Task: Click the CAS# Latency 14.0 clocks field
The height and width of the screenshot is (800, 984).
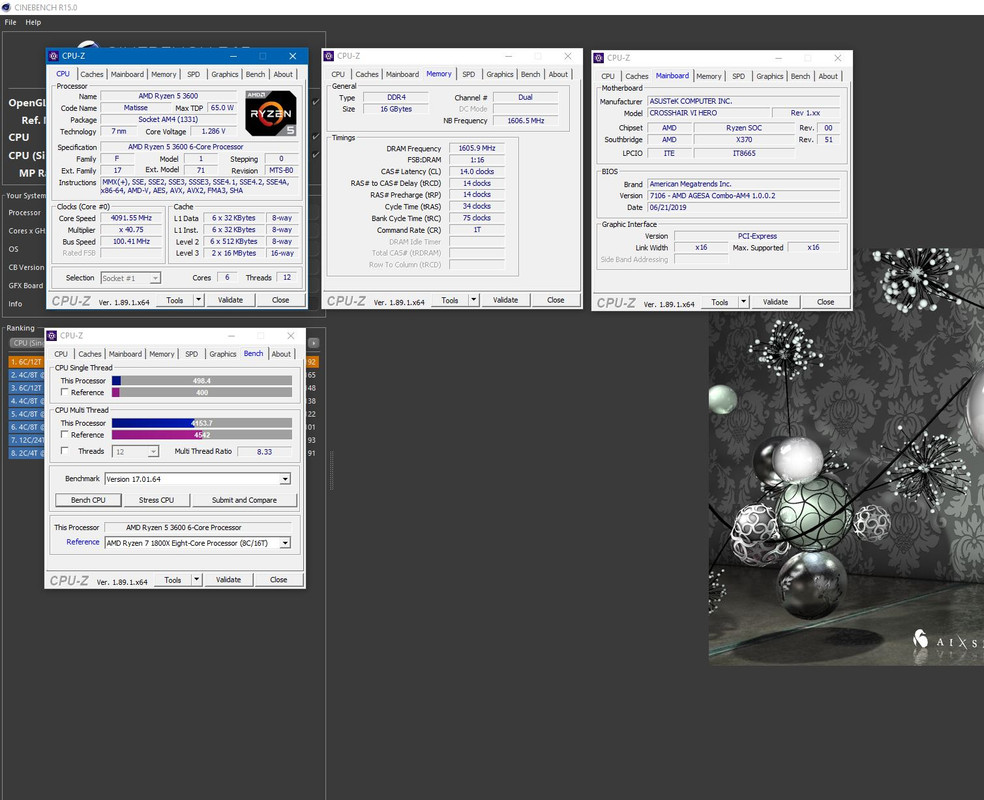Action: tap(477, 171)
